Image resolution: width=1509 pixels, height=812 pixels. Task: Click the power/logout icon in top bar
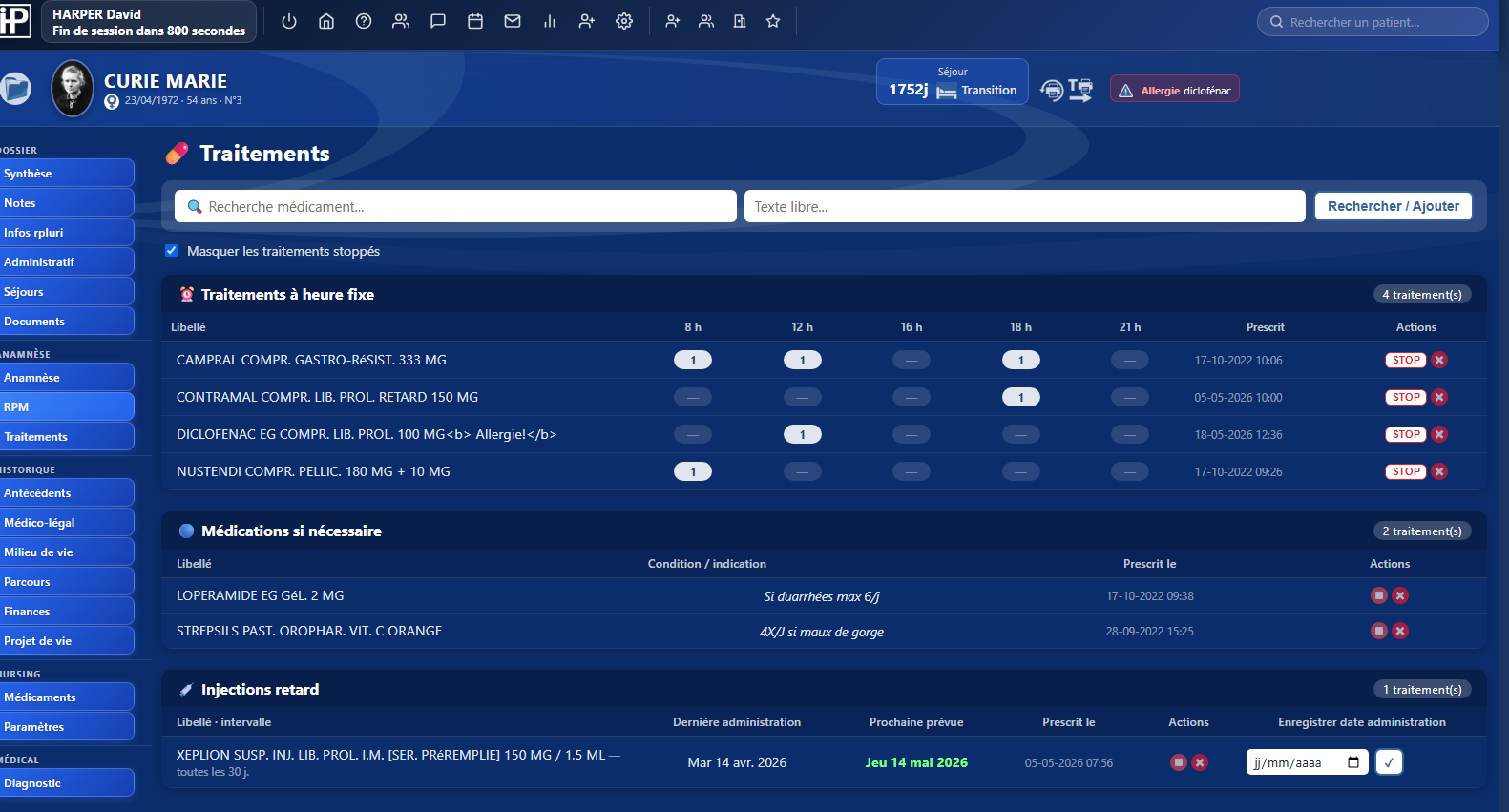tap(289, 21)
